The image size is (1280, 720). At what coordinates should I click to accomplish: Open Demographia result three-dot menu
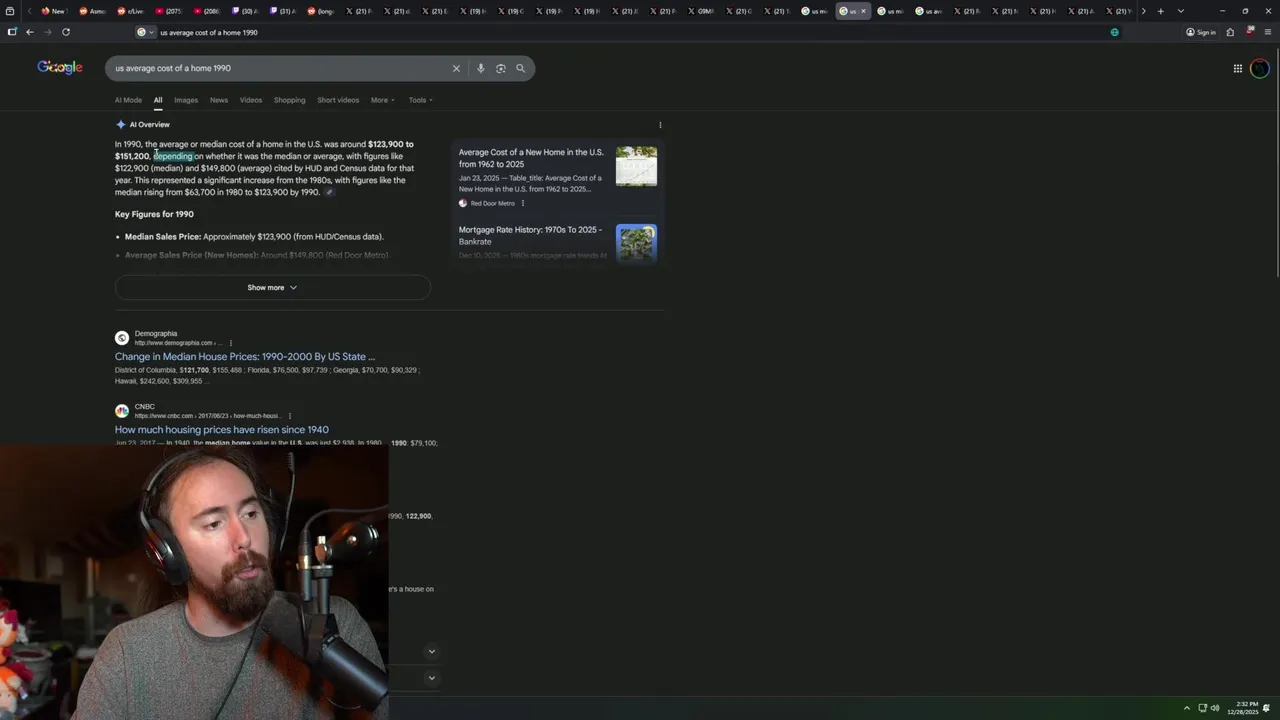tap(230, 343)
